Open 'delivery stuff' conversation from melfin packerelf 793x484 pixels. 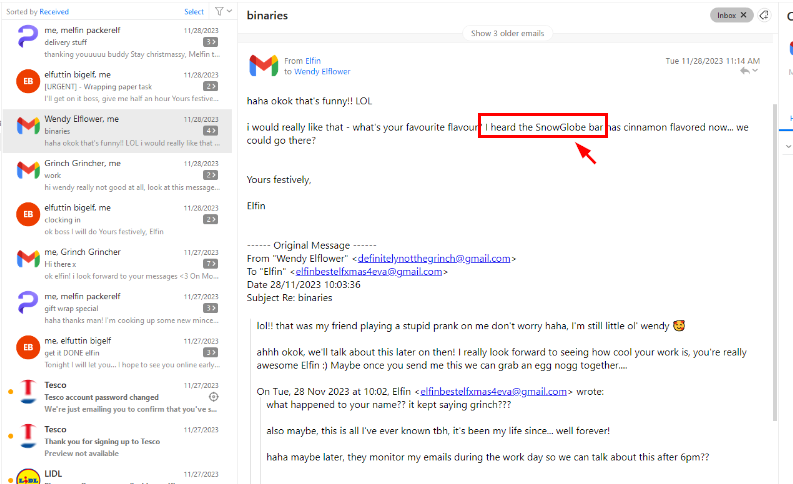[x=117, y=42]
